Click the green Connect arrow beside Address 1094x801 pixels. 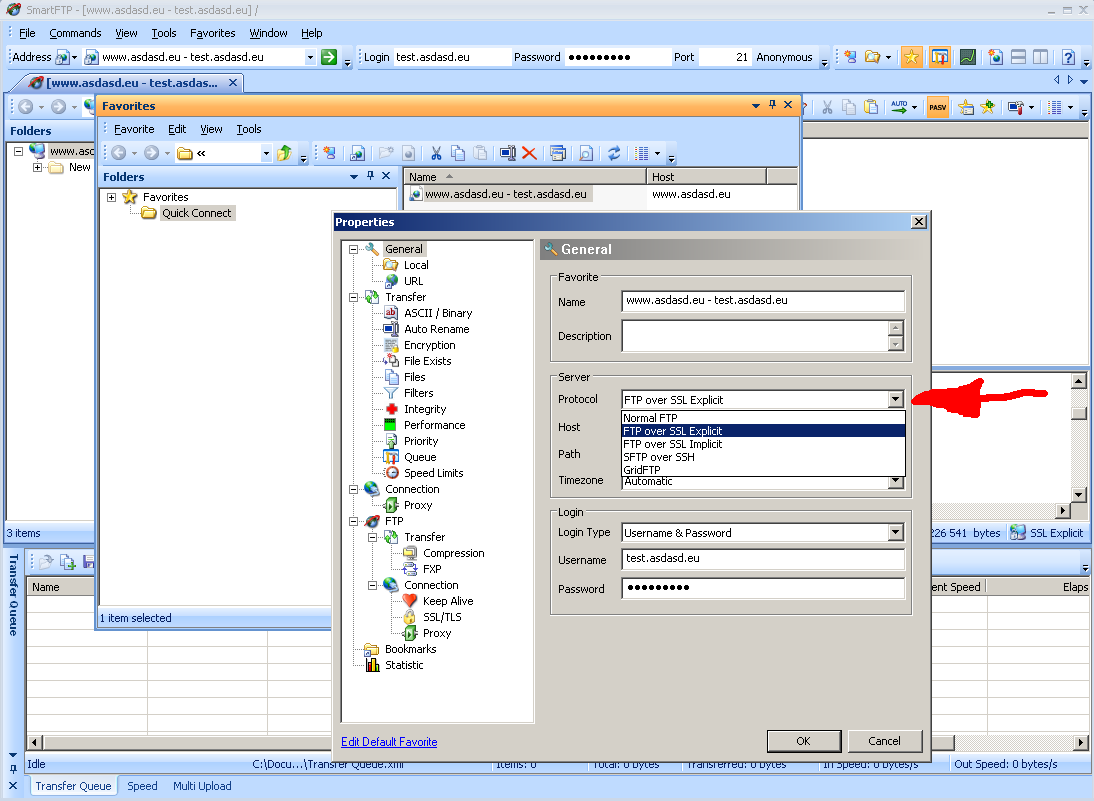click(329, 57)
